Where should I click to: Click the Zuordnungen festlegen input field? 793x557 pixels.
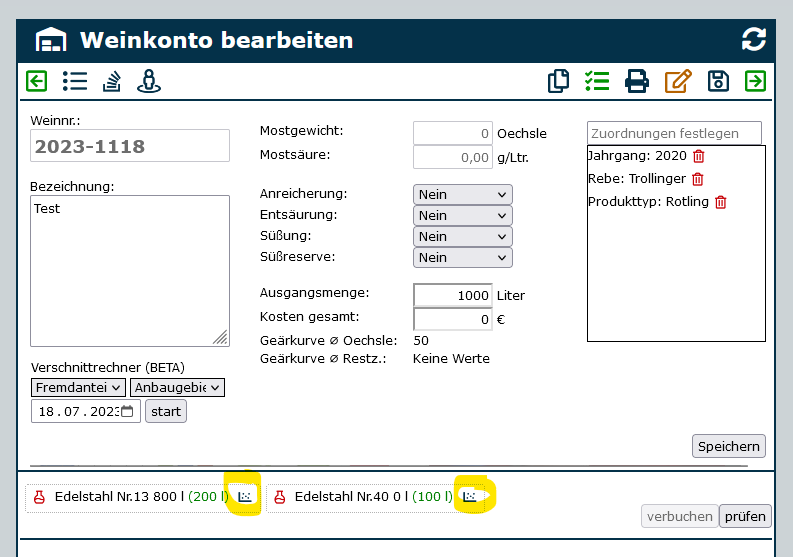[674, 133]
